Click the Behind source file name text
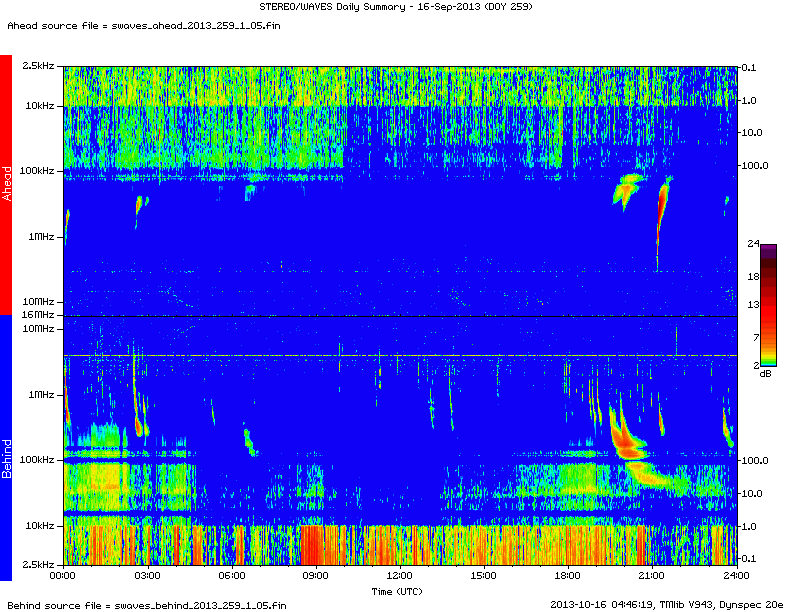792x612 pixels. 145,605
